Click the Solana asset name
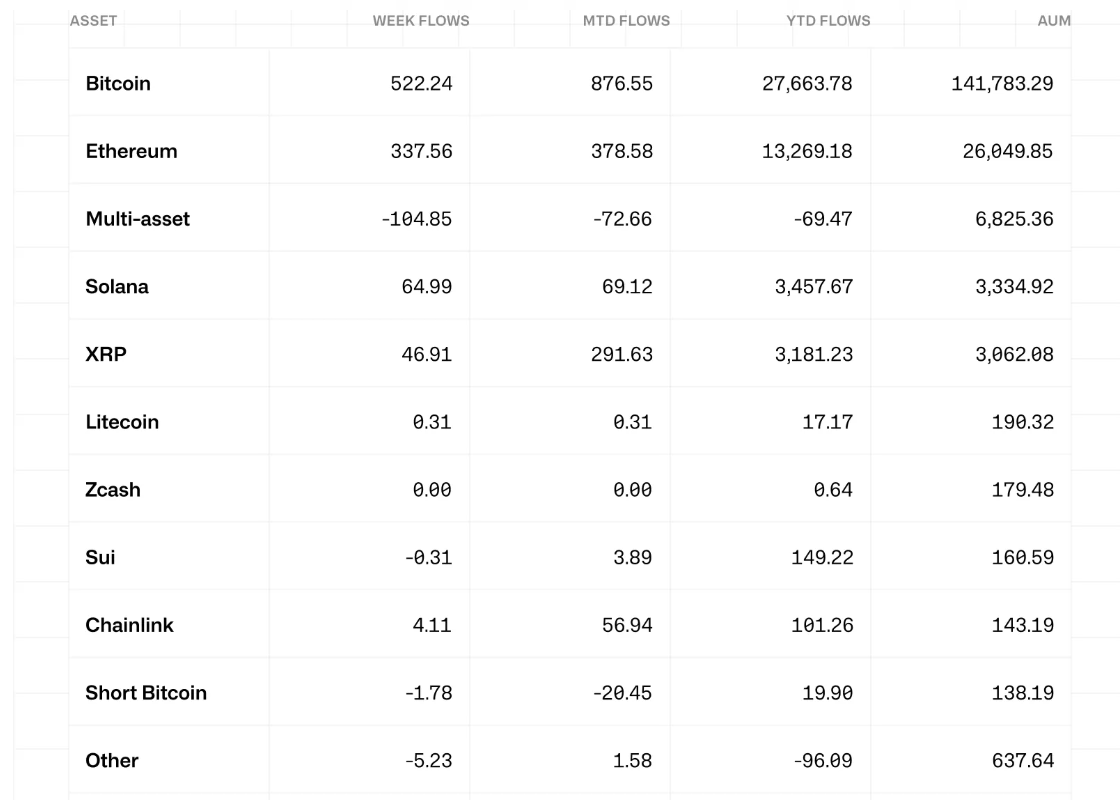This screenshot has width=1120, height=800. tap(117, 287)
